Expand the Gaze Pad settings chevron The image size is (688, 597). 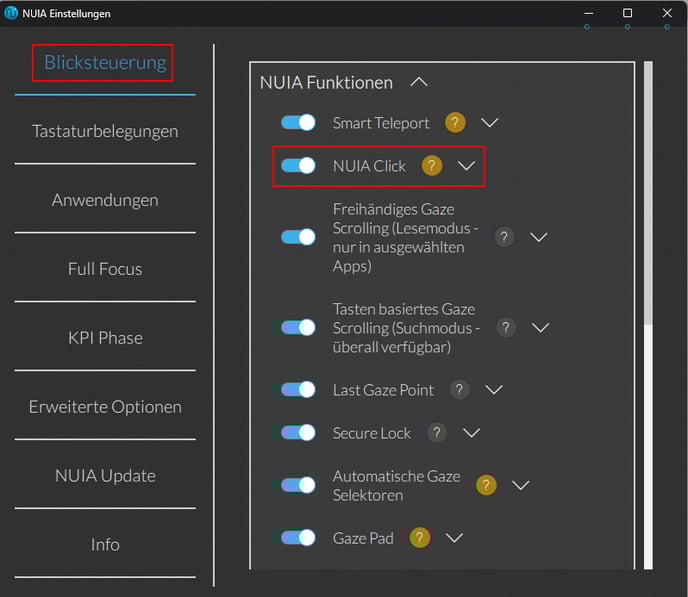(x=454, y=538)
